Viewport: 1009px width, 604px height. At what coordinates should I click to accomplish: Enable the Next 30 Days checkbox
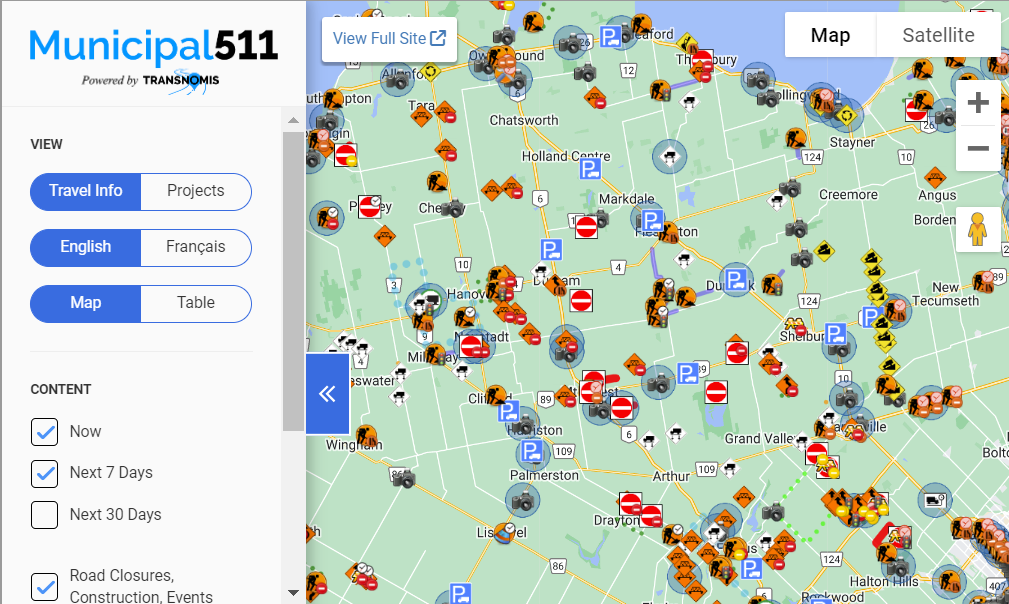[44, 515]
